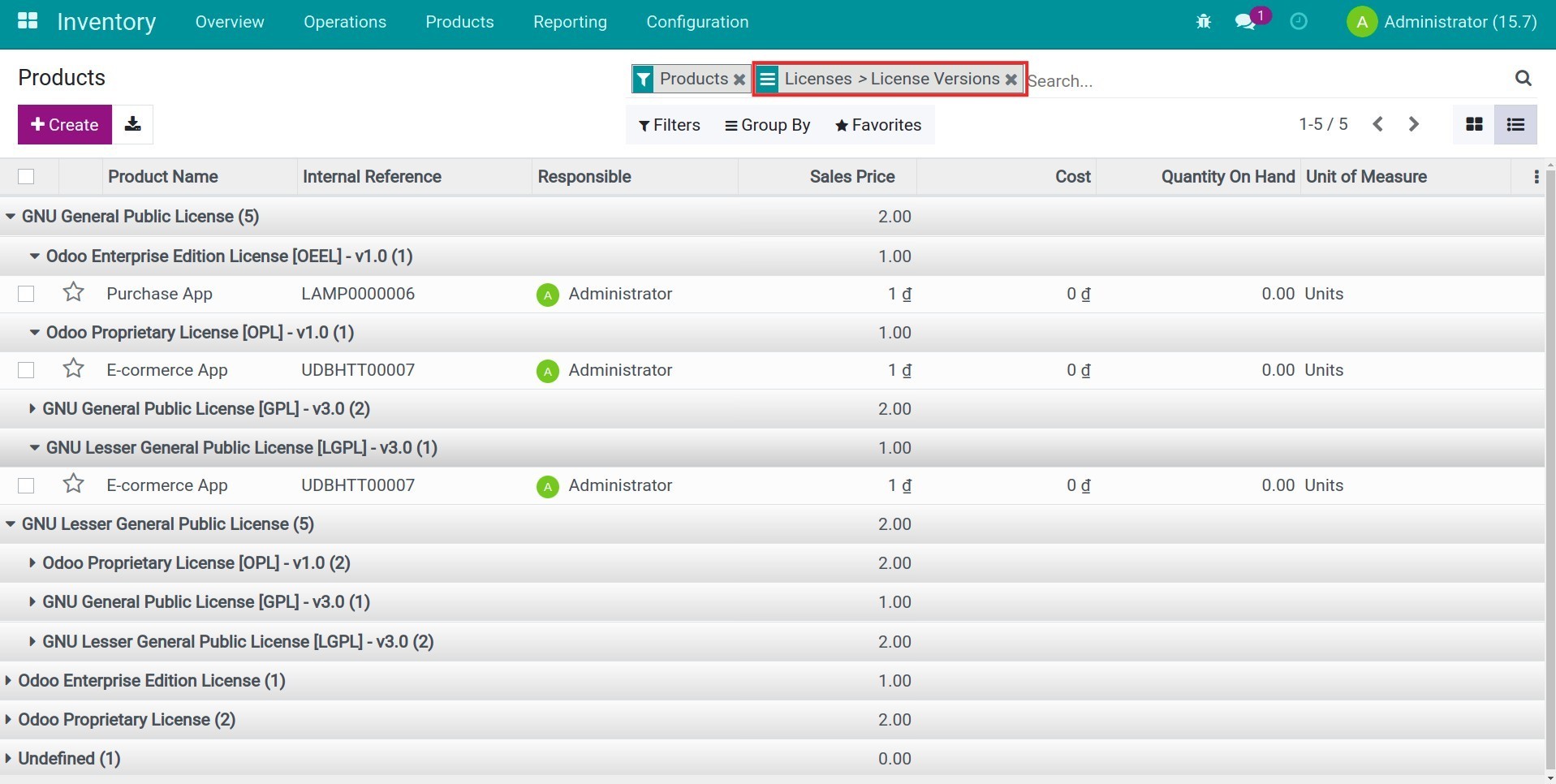Expand the Undefined (1) group
The height and width of the screenshot is (784, 1556).
(x=10, y=758)
